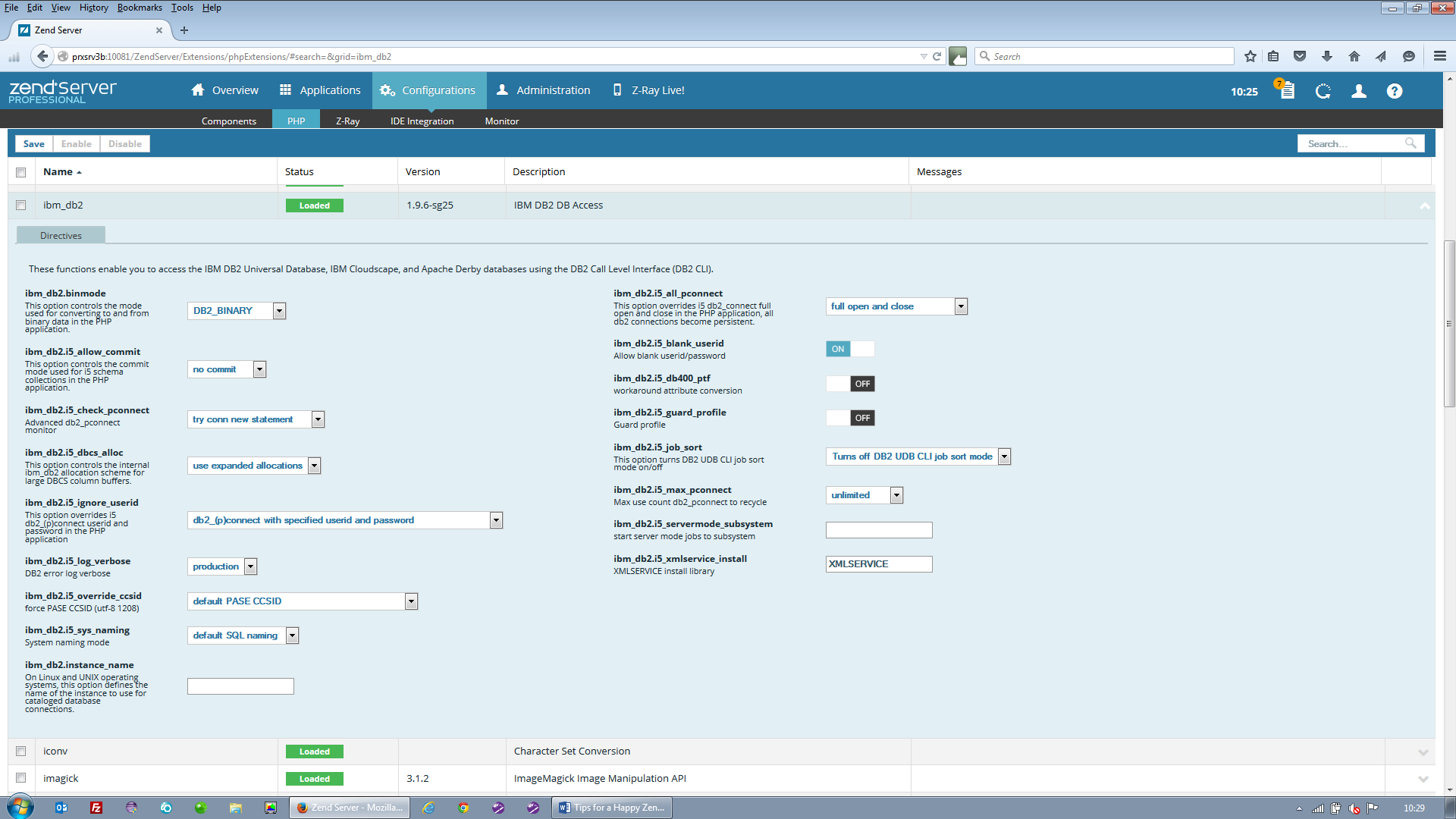Switch to the Z-Ray sub-tab
This screenshot has width=1456, height=819.
347,121
